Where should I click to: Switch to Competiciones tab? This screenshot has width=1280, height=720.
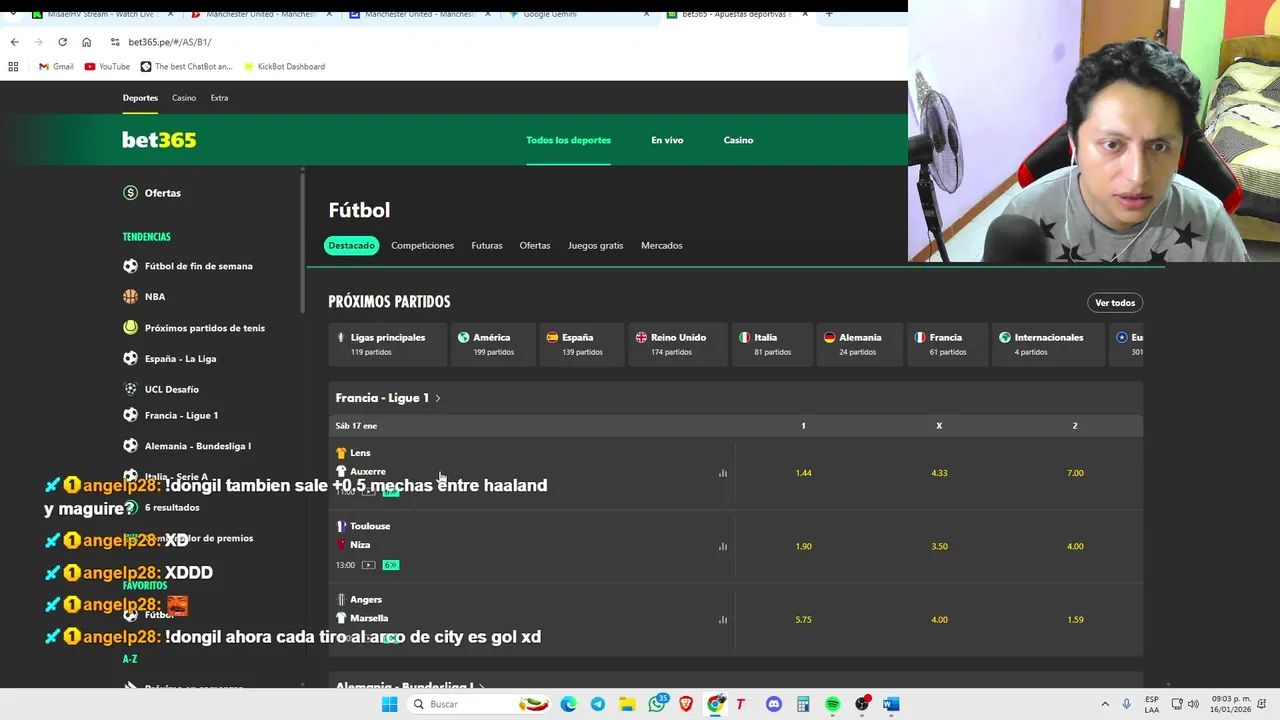(422, 245)
